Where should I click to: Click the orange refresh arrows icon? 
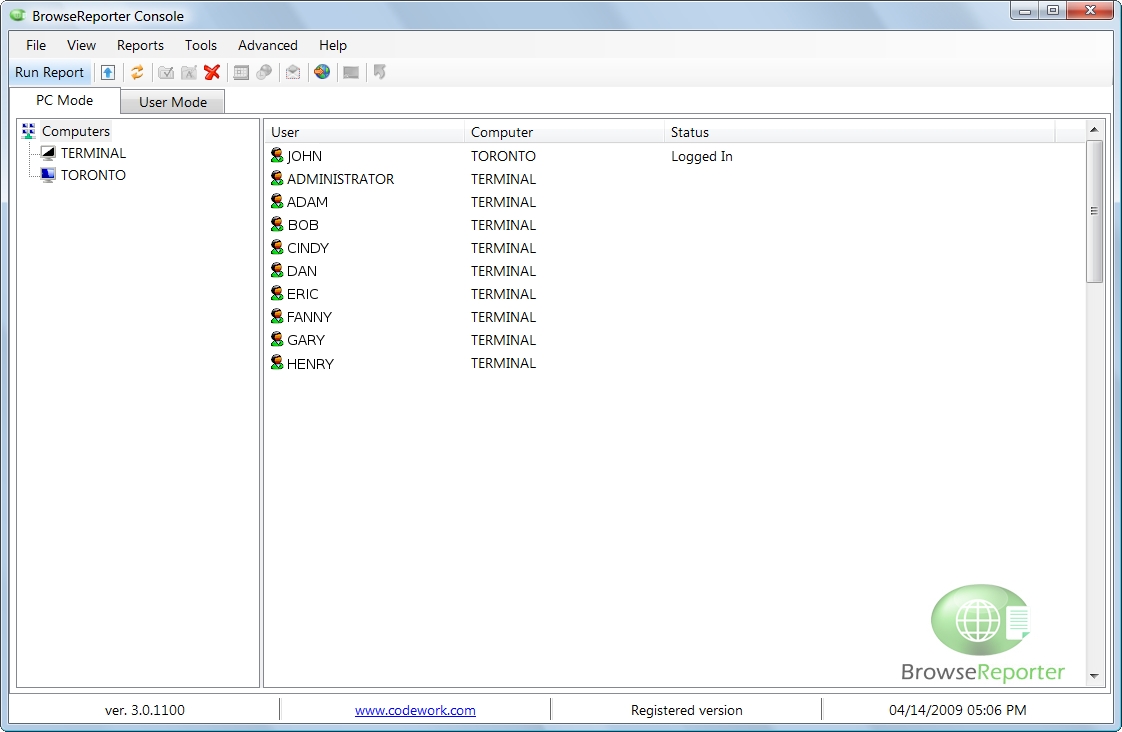tap(137, 72)
